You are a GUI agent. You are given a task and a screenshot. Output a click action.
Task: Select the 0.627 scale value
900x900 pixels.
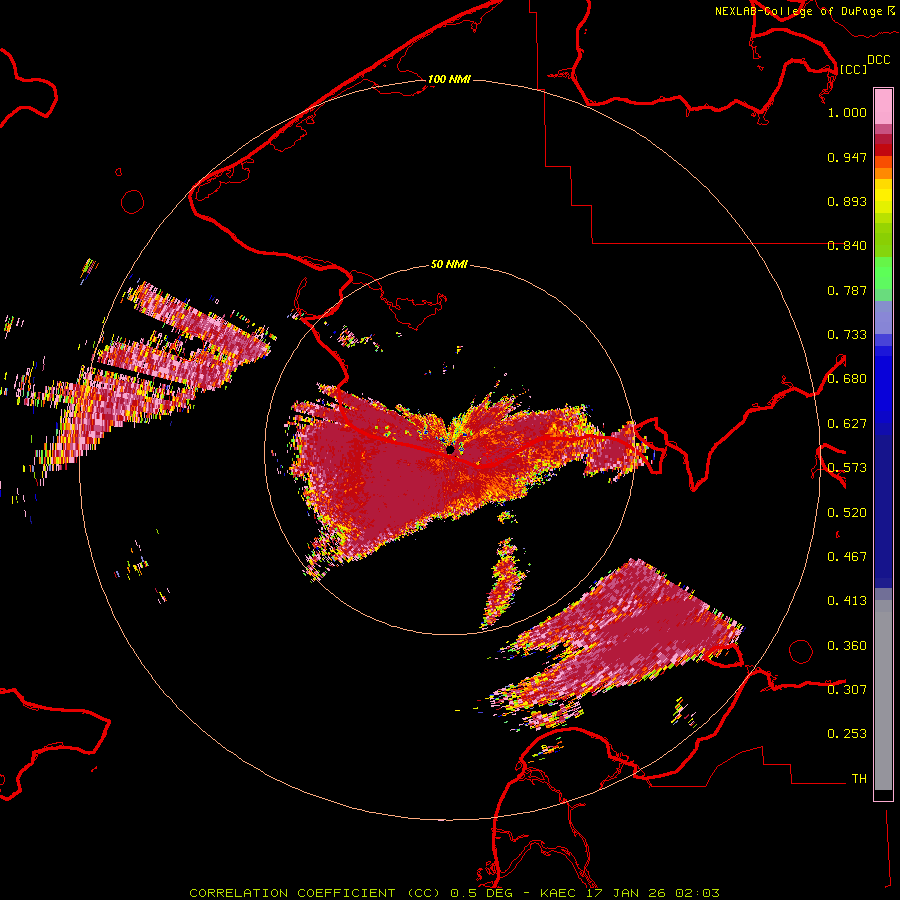click(847, 424)
